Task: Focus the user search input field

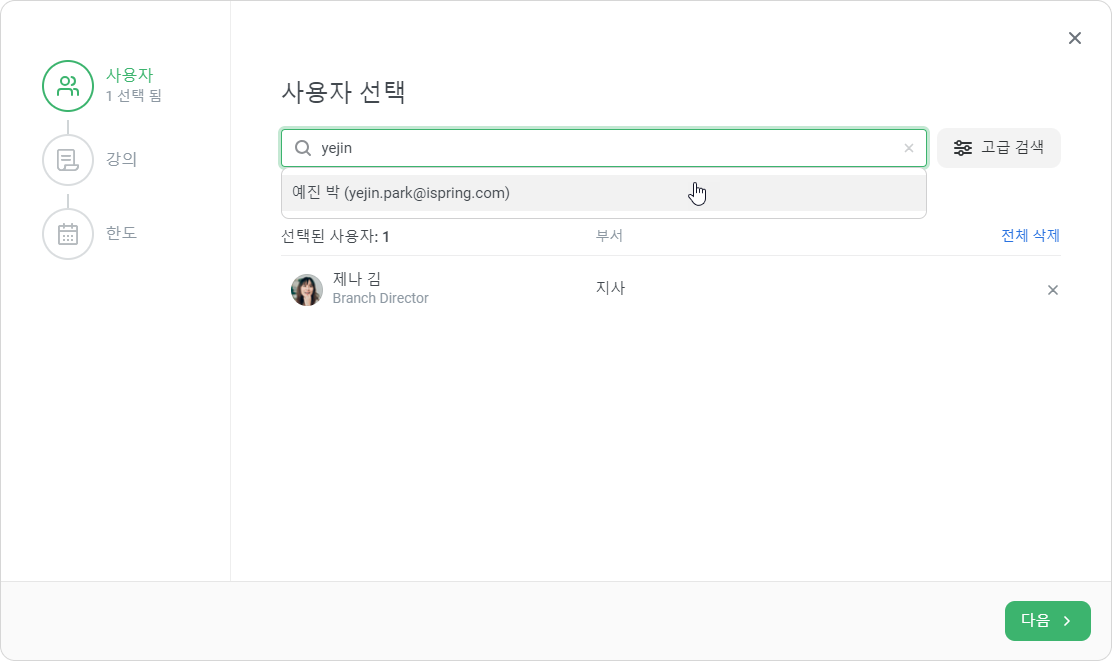Action: [604, 148]
